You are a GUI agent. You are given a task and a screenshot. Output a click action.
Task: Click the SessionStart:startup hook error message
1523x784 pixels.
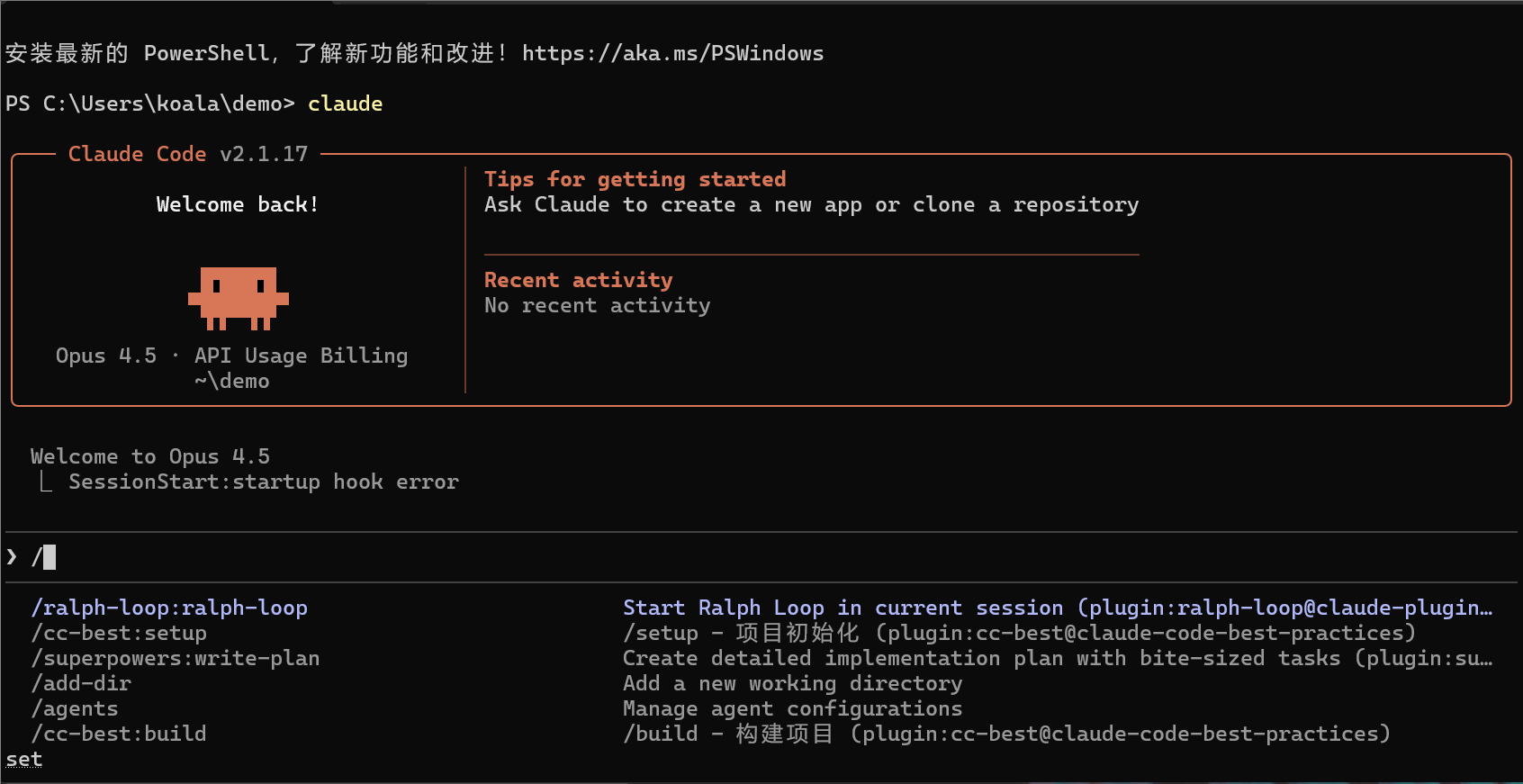pos(264,482)
